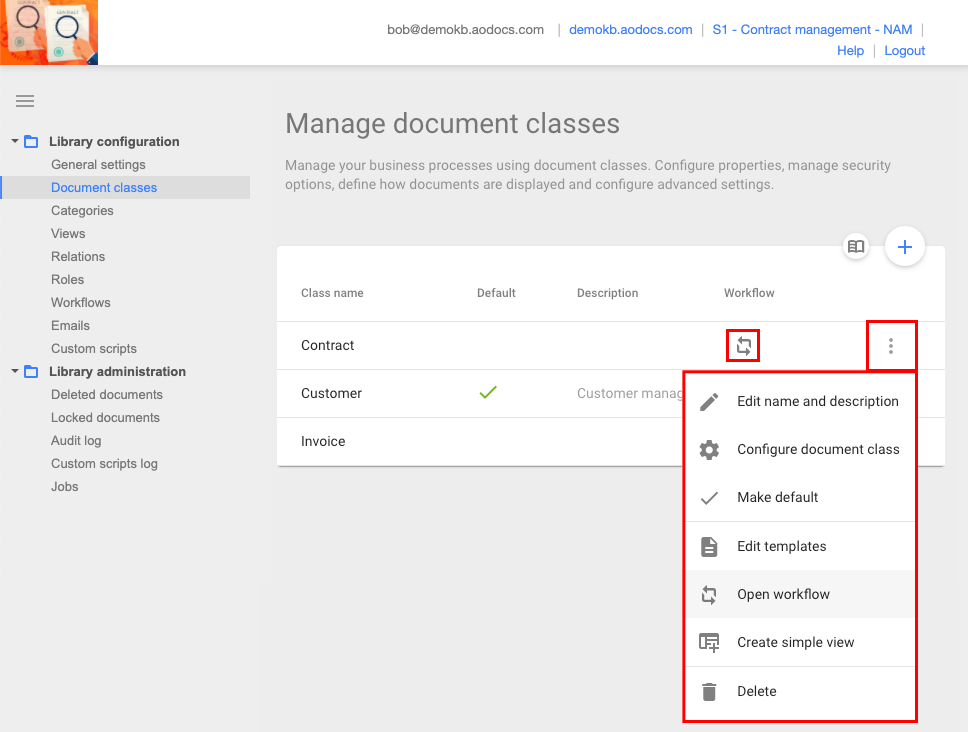Choose Make default in the menu

pyautogui.click(x=777, y=497)
